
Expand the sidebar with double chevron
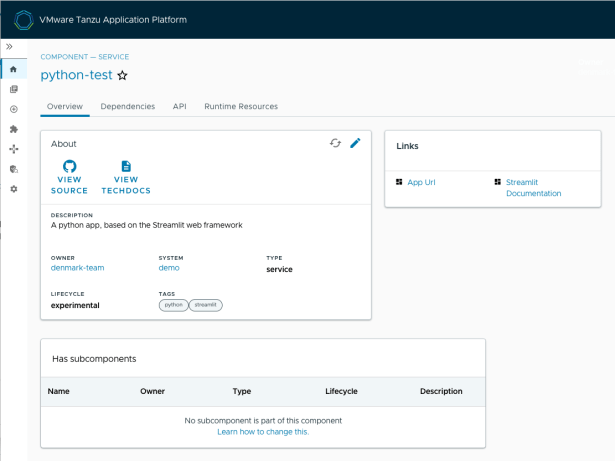pos(9,47)
